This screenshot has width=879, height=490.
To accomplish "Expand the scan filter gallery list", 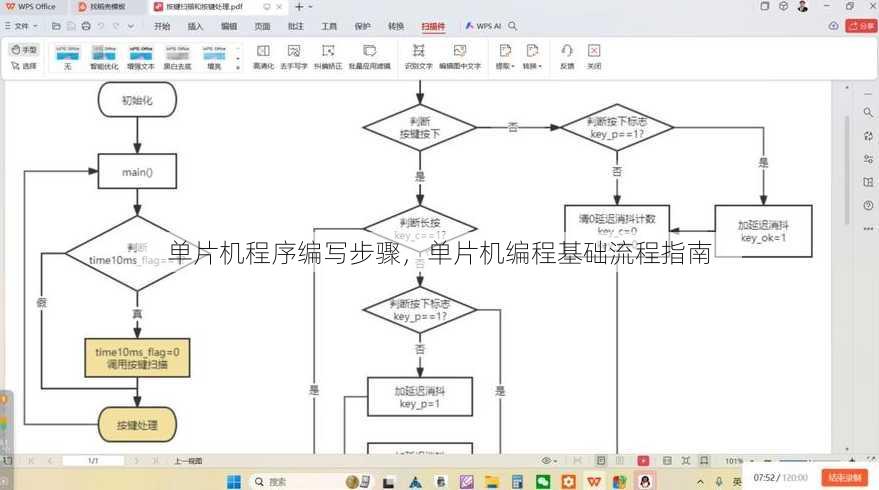I will pos(238,67).
